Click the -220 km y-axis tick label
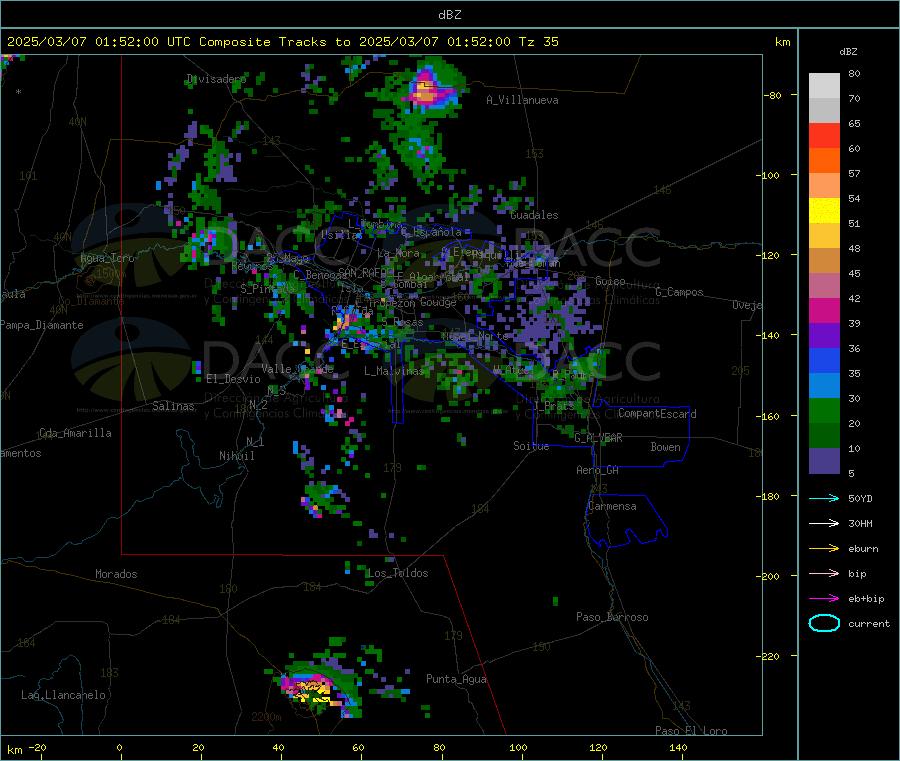 pos(769,657)
